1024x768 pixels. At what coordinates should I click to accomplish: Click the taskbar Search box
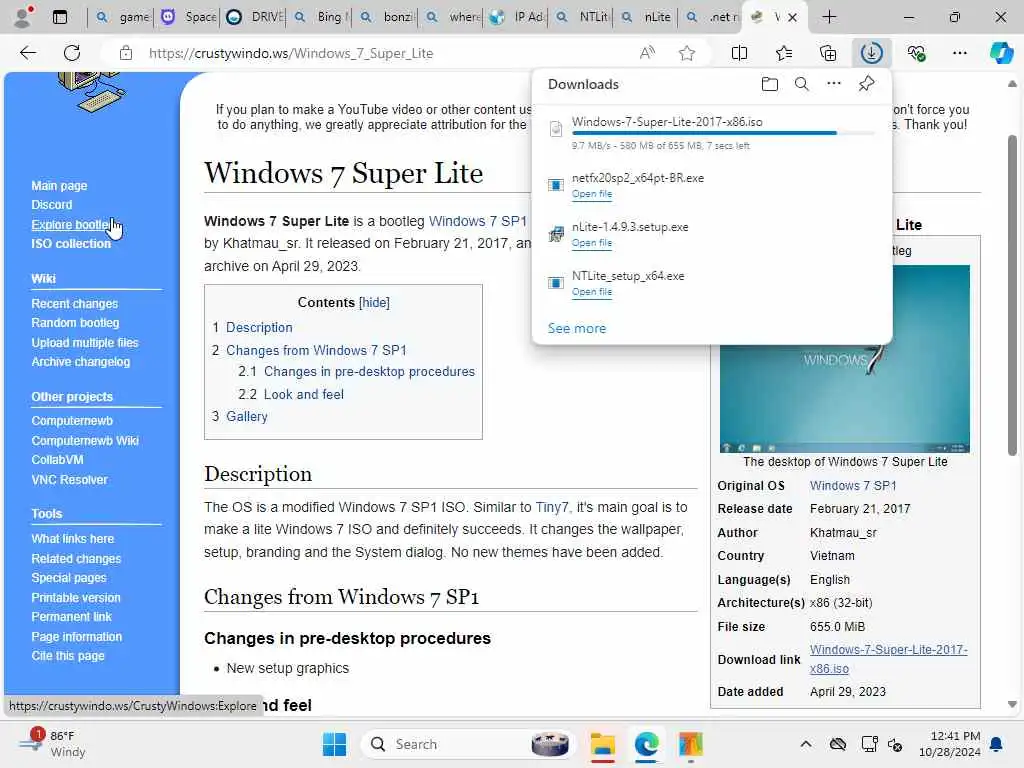click(x=467, y=744)
